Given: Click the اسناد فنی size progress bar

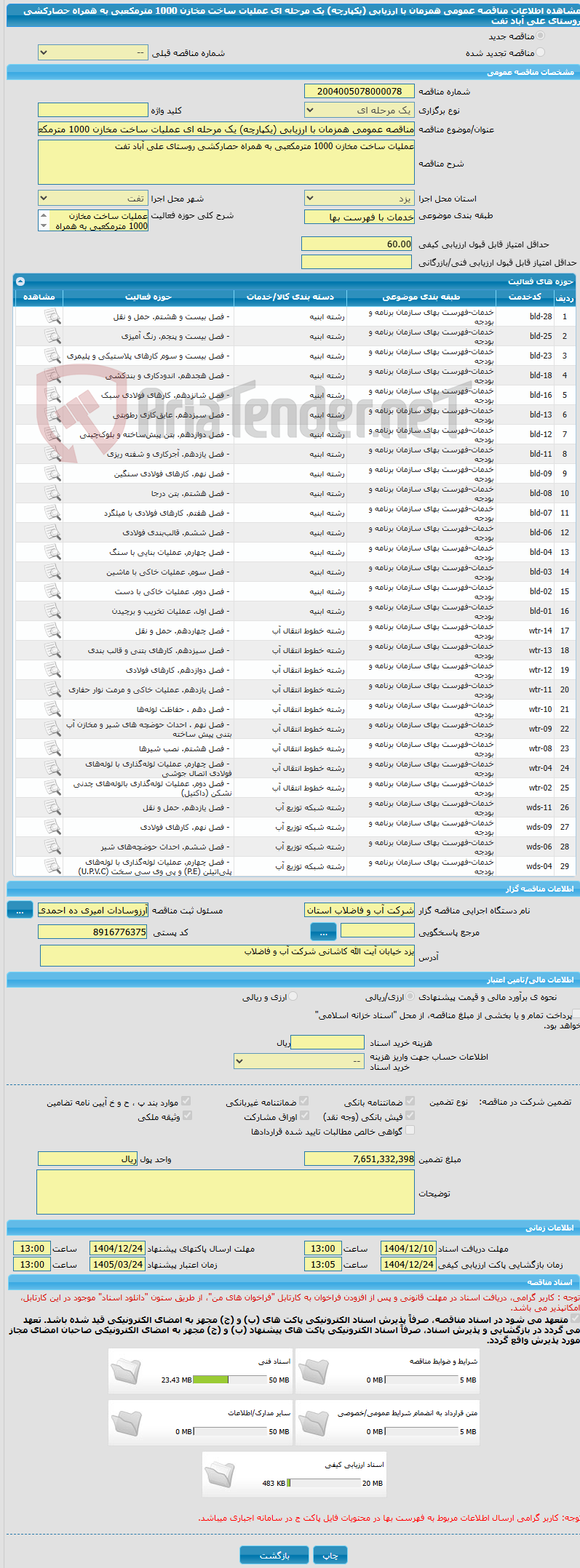Looking at the screenshot, I should pyautogui.click(x=230, y=1380).
